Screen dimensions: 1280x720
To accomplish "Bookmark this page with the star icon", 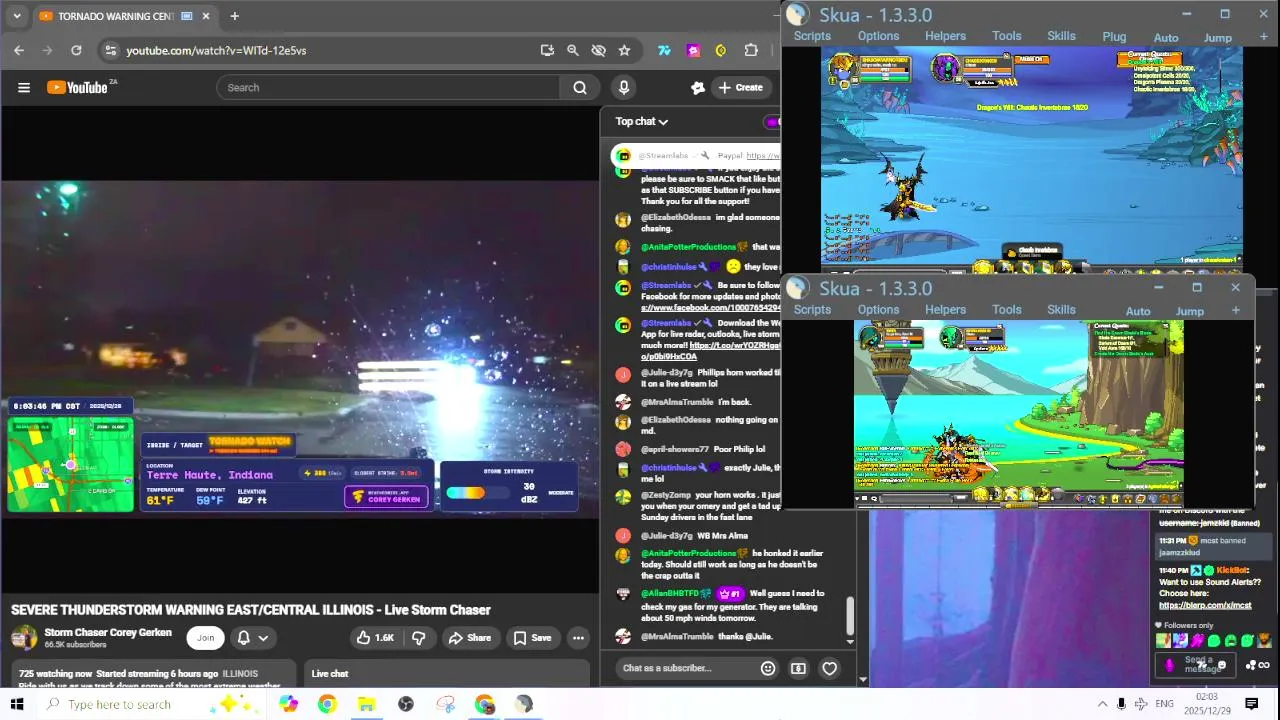I will 625,50.
